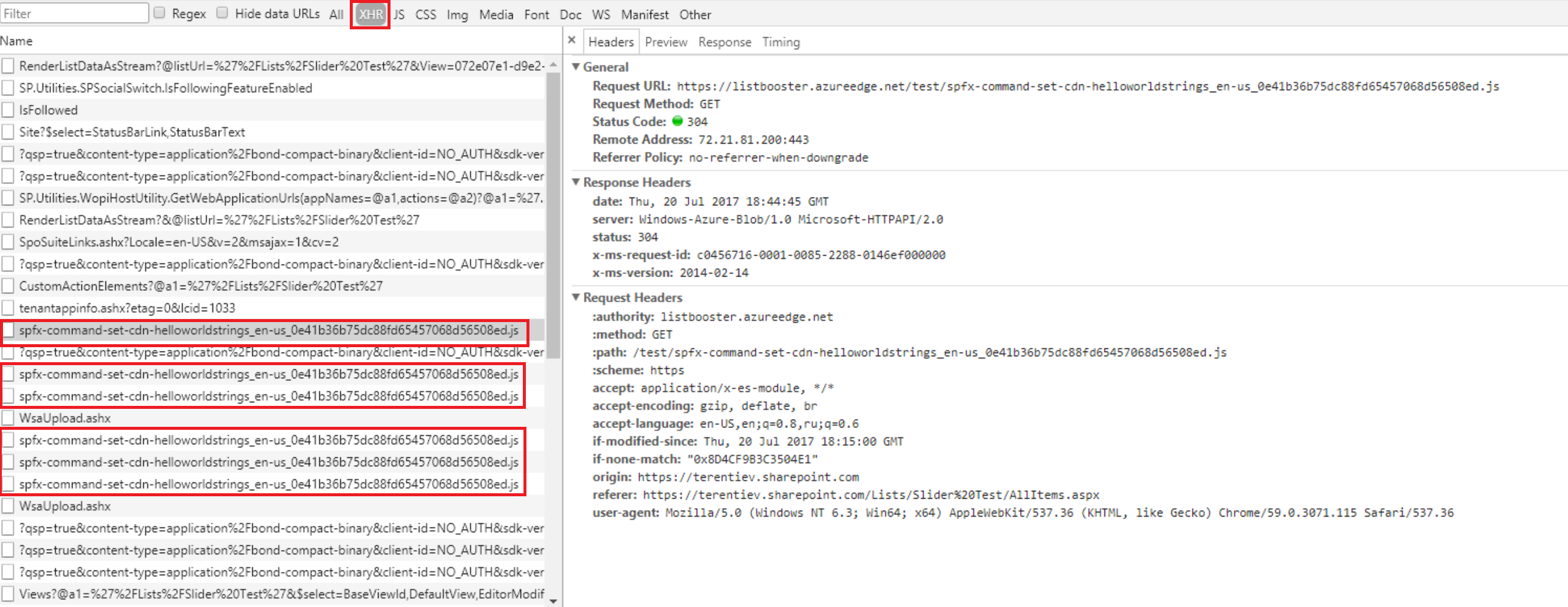Select the CSS filter
Viewport: 1568px width, 607px height.
(425, 14)
